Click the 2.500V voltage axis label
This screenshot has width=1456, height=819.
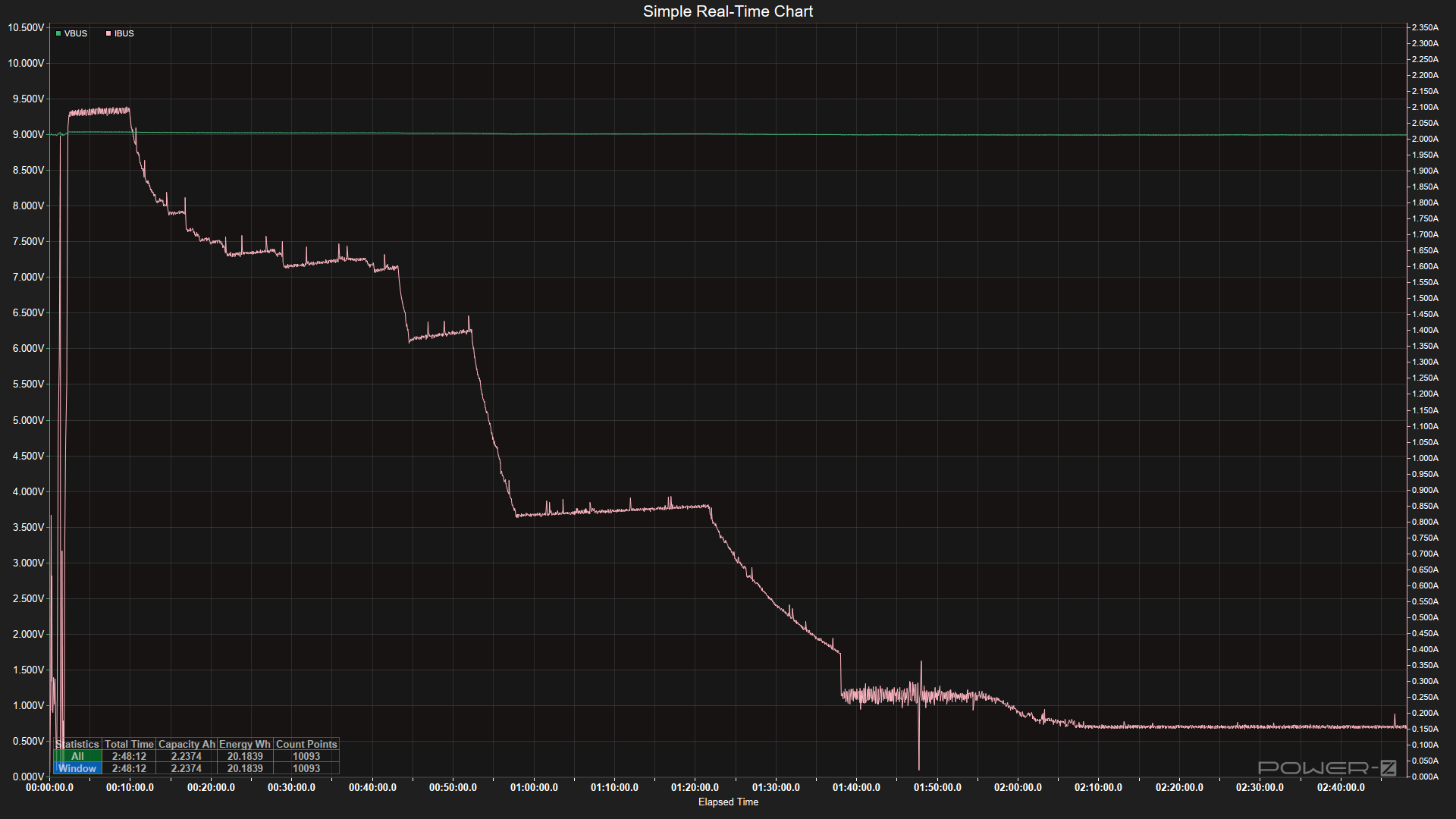[x=28, y=598]
